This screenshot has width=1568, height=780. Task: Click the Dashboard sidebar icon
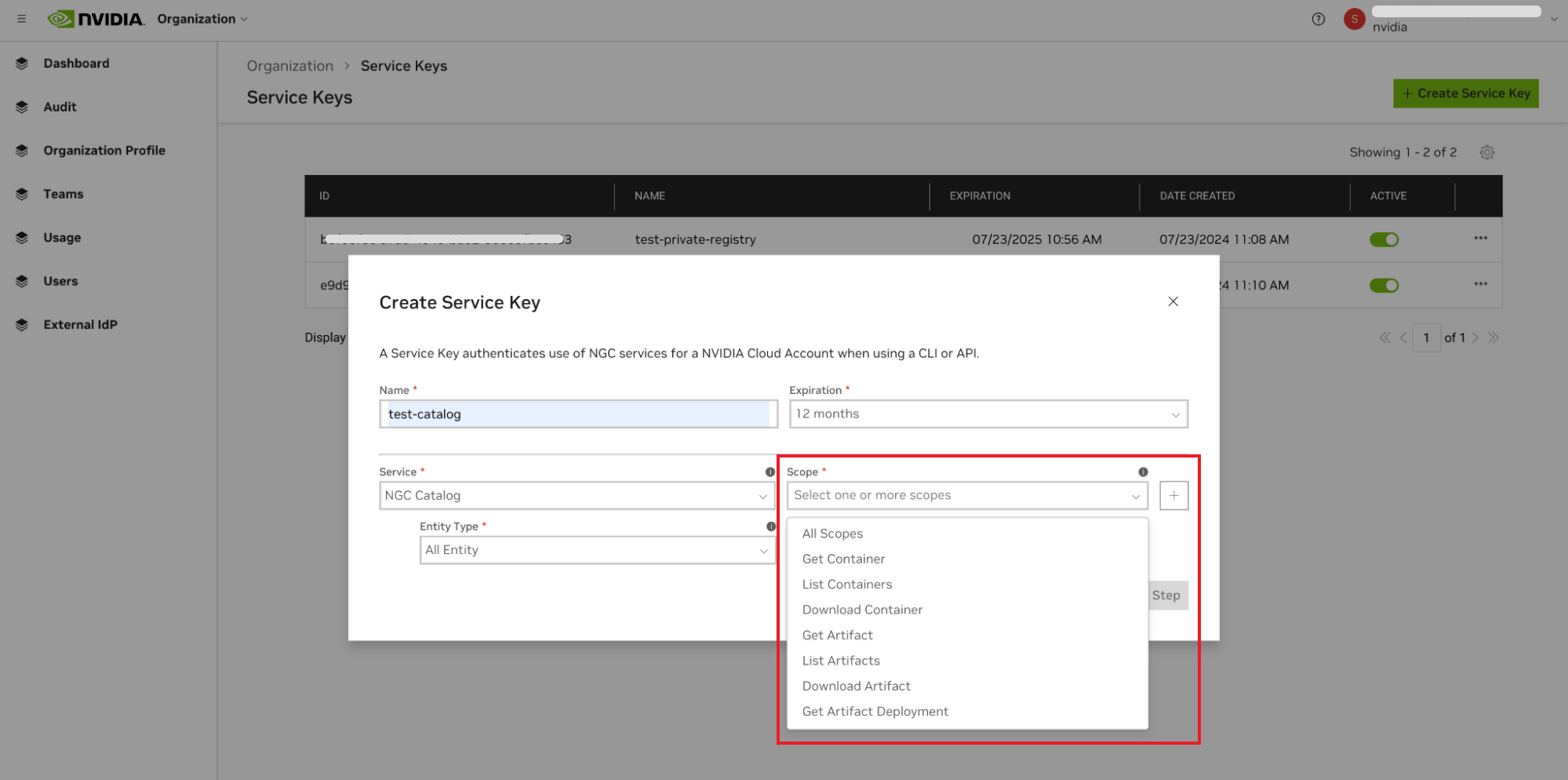(x=22, y=64)
